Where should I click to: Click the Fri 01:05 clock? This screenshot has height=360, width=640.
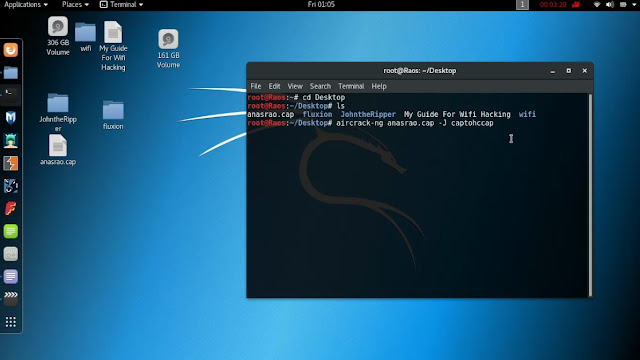coord(321,4)
